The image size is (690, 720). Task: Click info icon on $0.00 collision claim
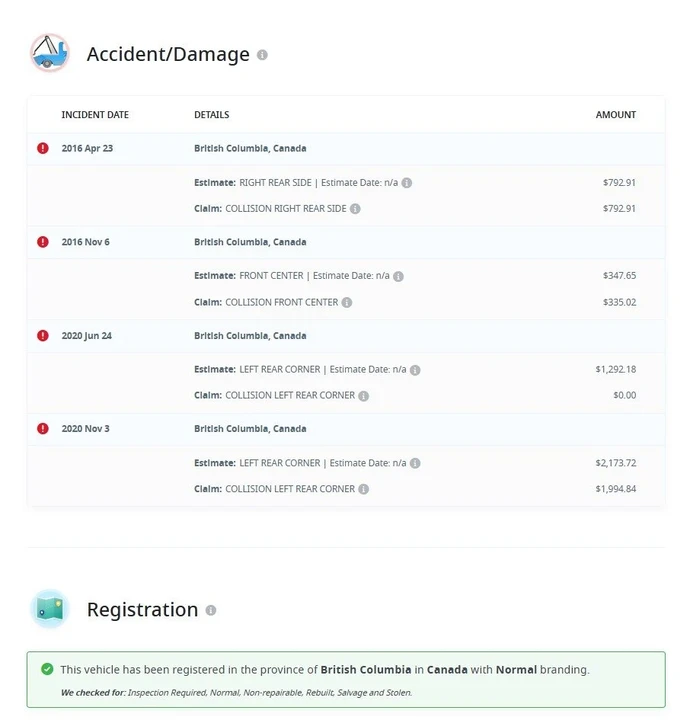click(x=364, y=396)
